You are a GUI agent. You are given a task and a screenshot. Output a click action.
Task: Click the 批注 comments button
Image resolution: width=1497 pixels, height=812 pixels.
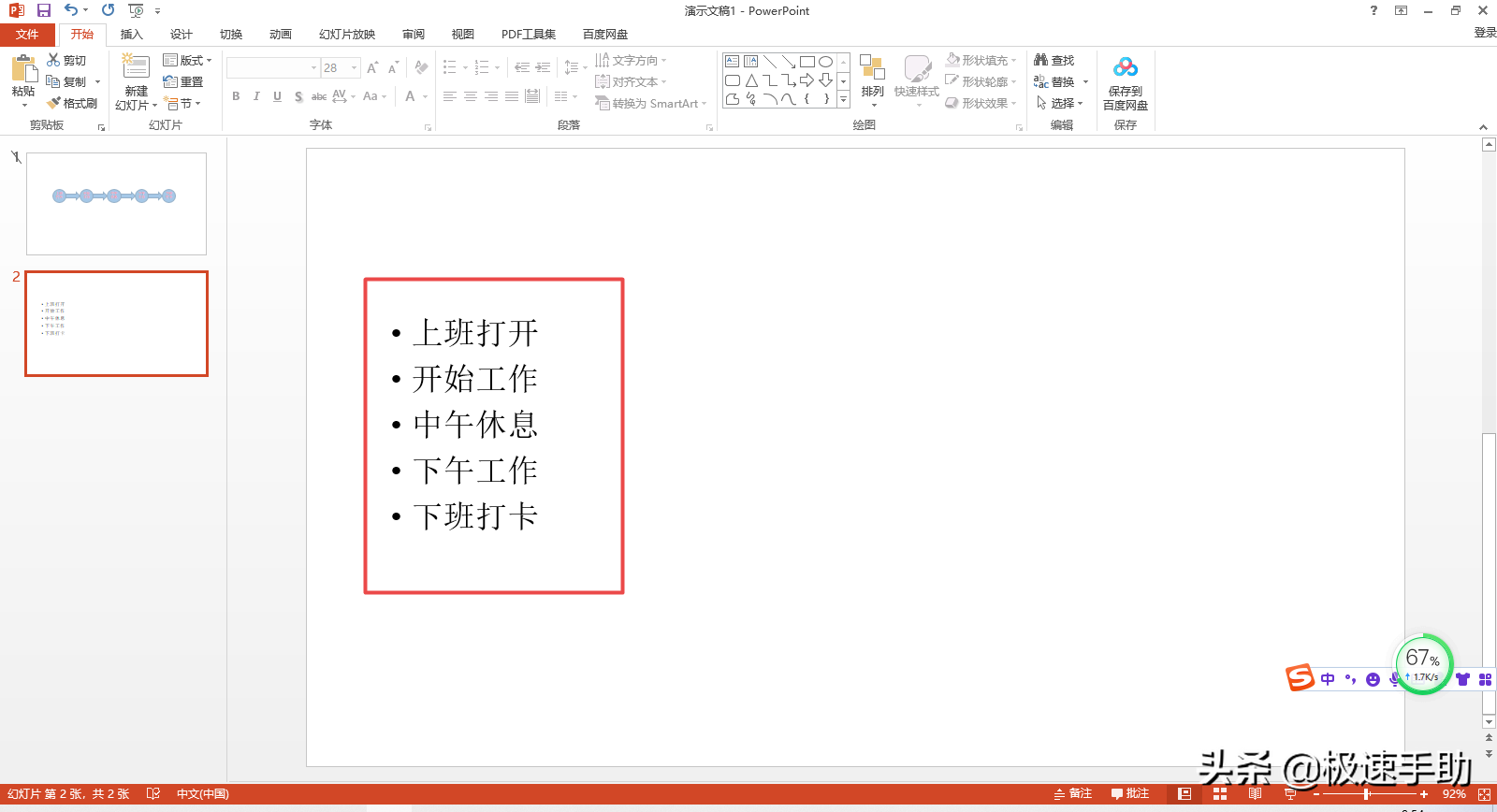1130,793
